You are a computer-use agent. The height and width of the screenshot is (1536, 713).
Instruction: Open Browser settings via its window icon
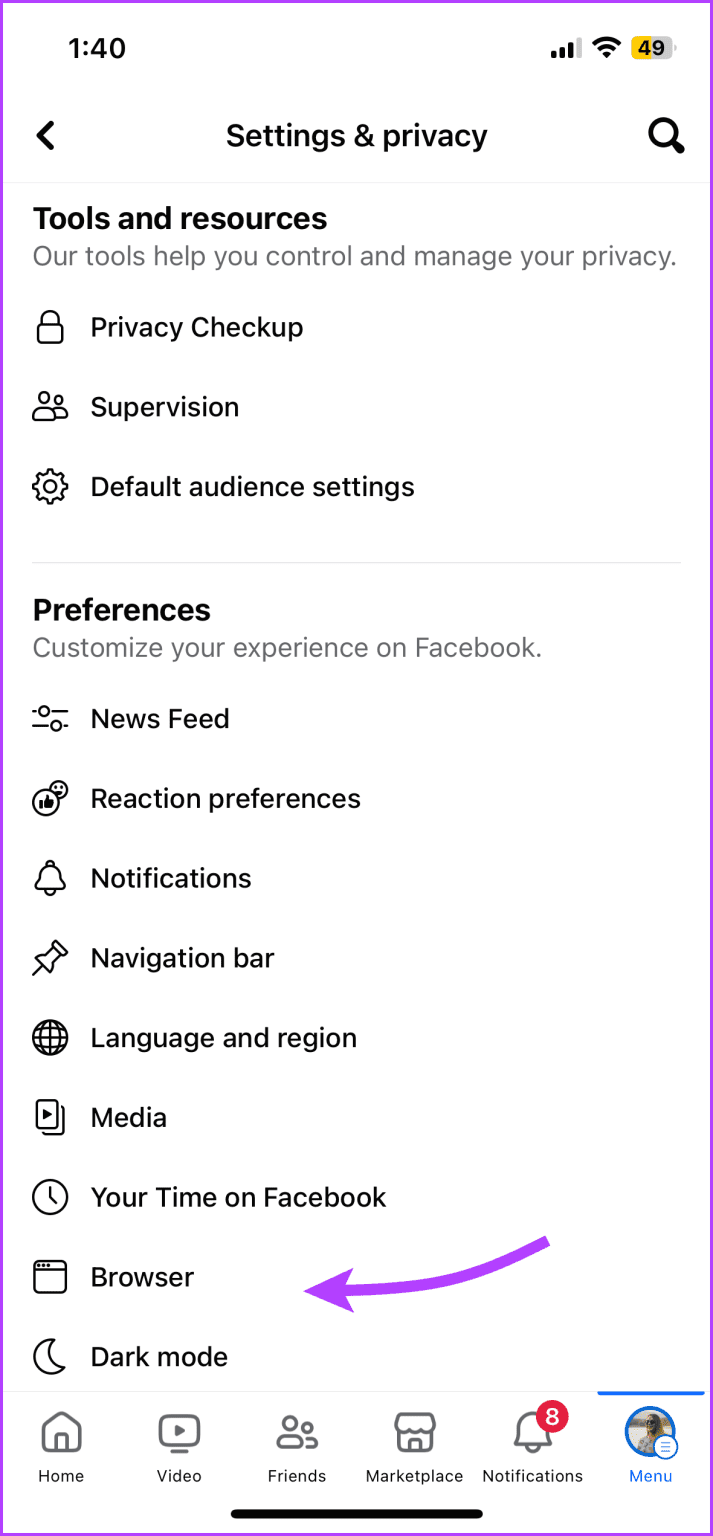(50, 1277)
